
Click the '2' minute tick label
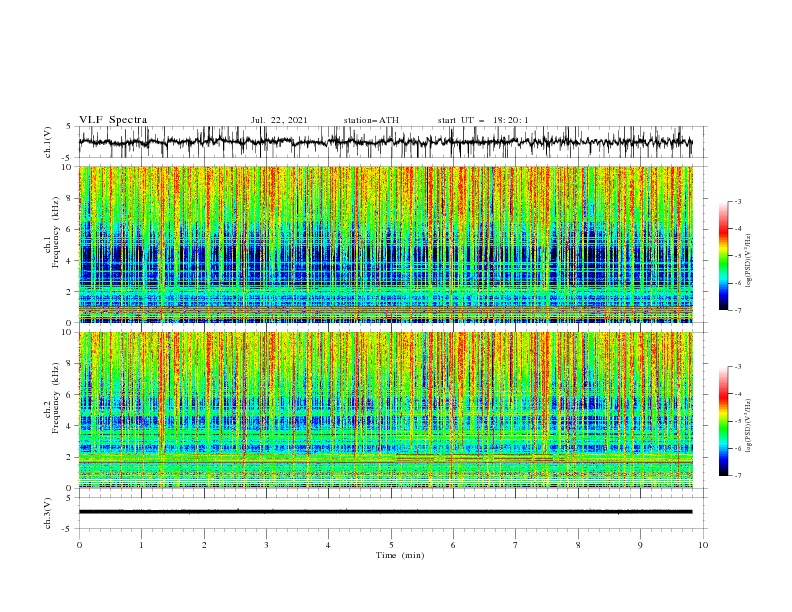[x=204, y=545]
